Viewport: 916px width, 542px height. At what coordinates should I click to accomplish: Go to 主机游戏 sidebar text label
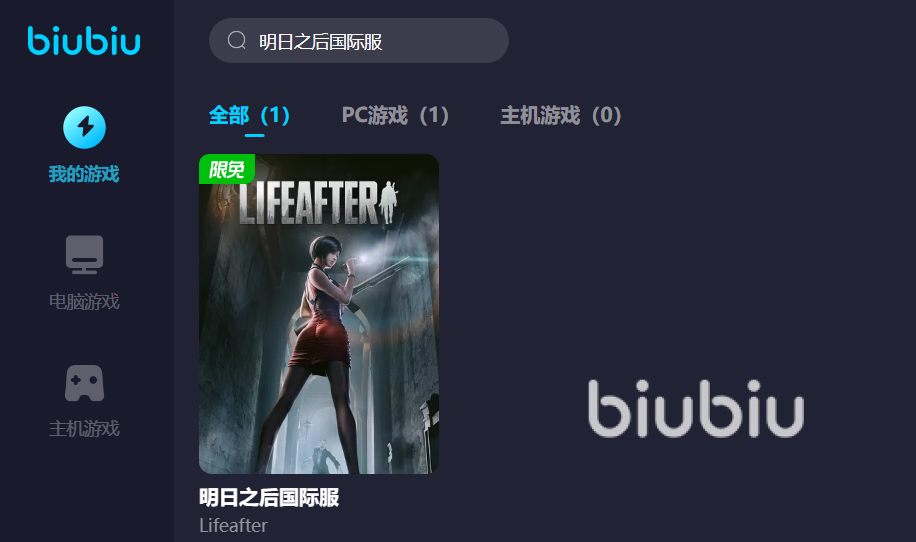pyautogui.click(x=84, y=429)
